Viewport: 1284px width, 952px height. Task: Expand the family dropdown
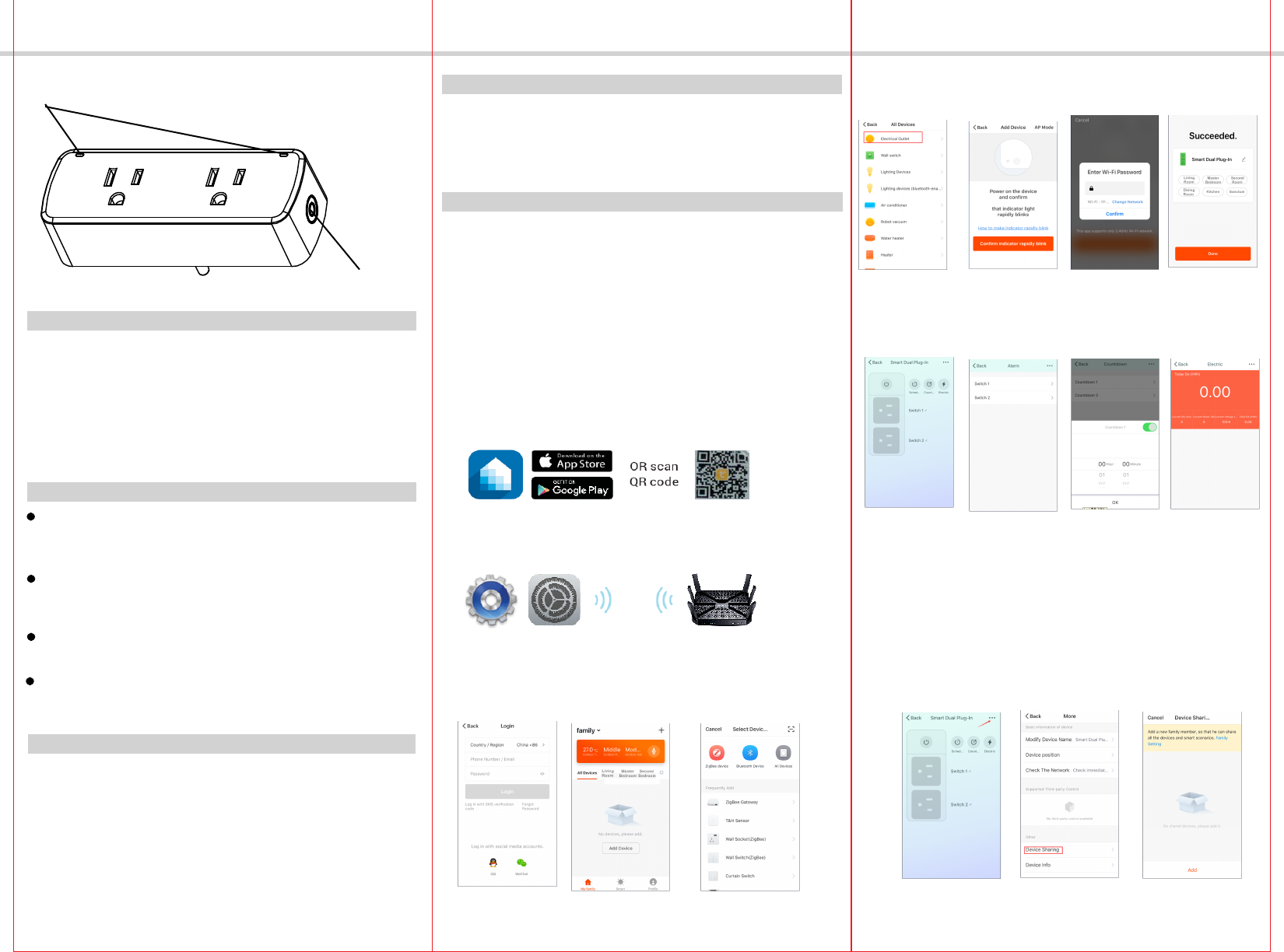[588, 730]
